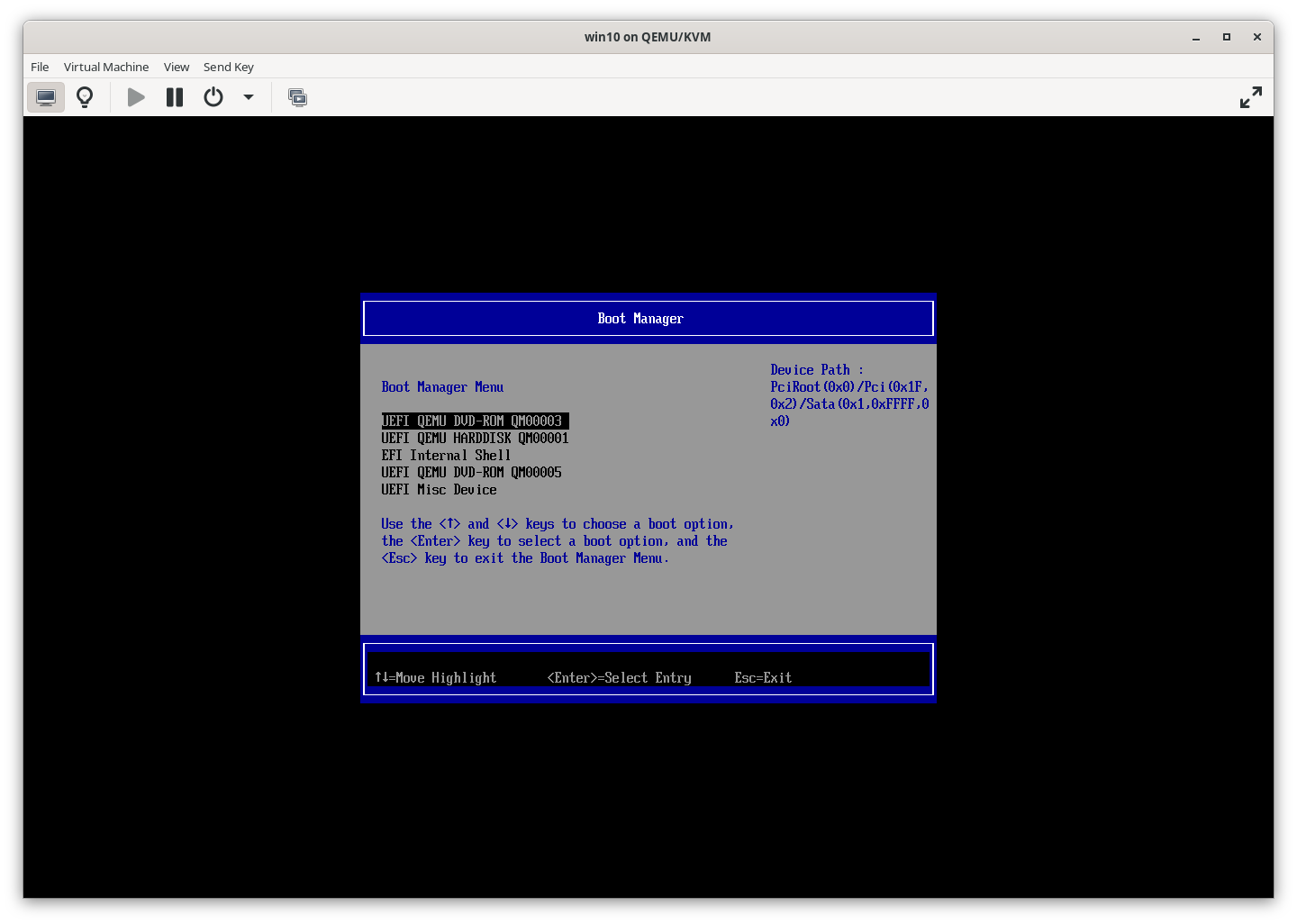Maximize the win10 QEMU/KVM window
Screen dimensions: 1297x924
[x=1226, y=37]
